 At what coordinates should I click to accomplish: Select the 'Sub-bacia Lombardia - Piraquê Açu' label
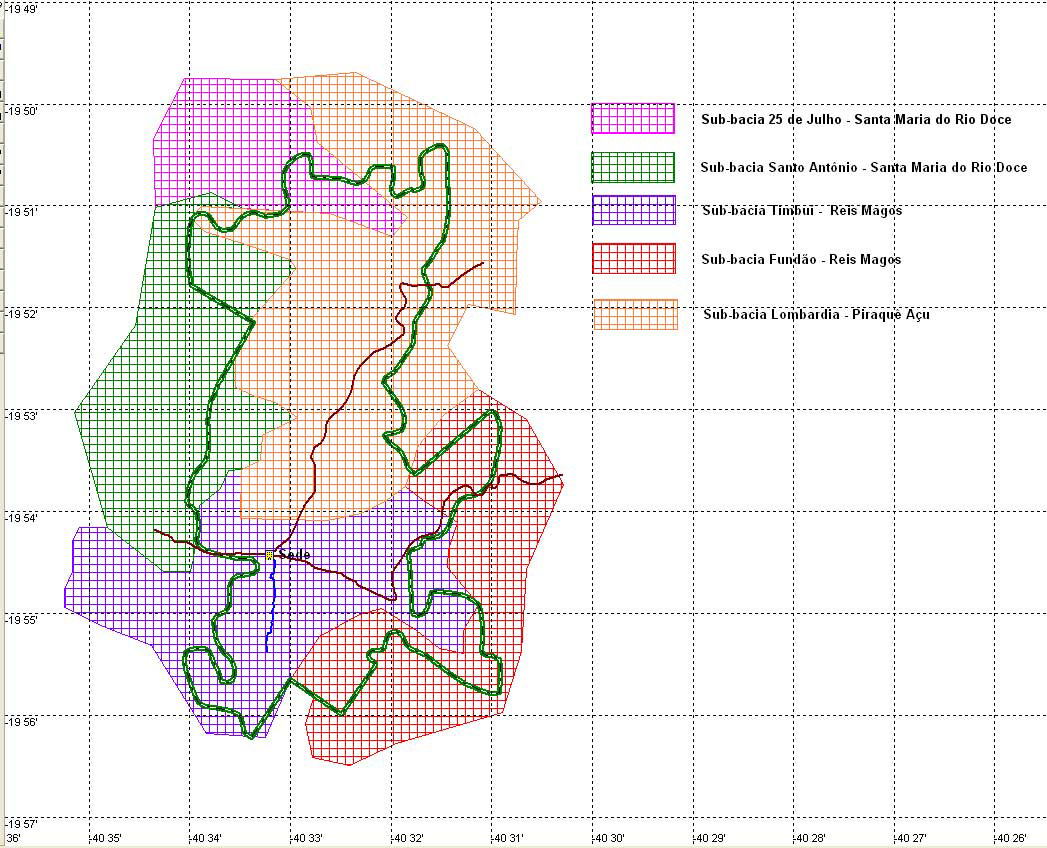816,315
